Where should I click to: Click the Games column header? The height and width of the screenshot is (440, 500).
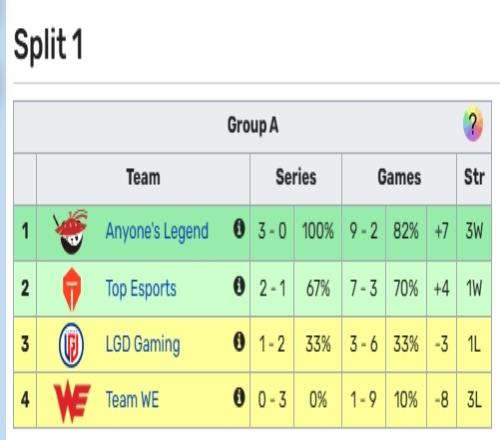click(399, 177)
